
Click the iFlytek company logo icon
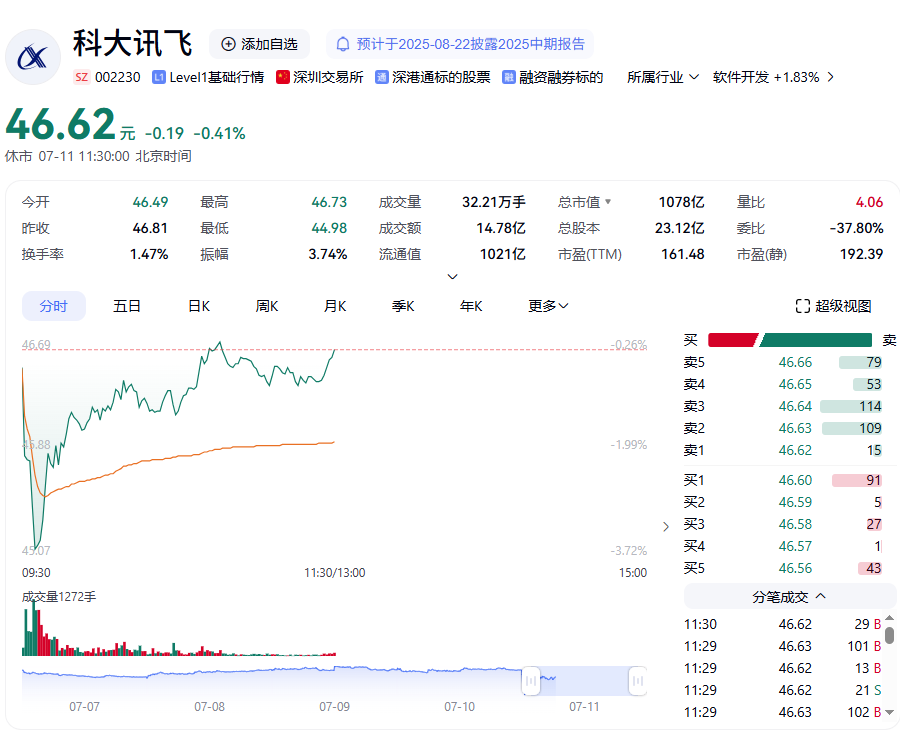click(x=33, y=57)
